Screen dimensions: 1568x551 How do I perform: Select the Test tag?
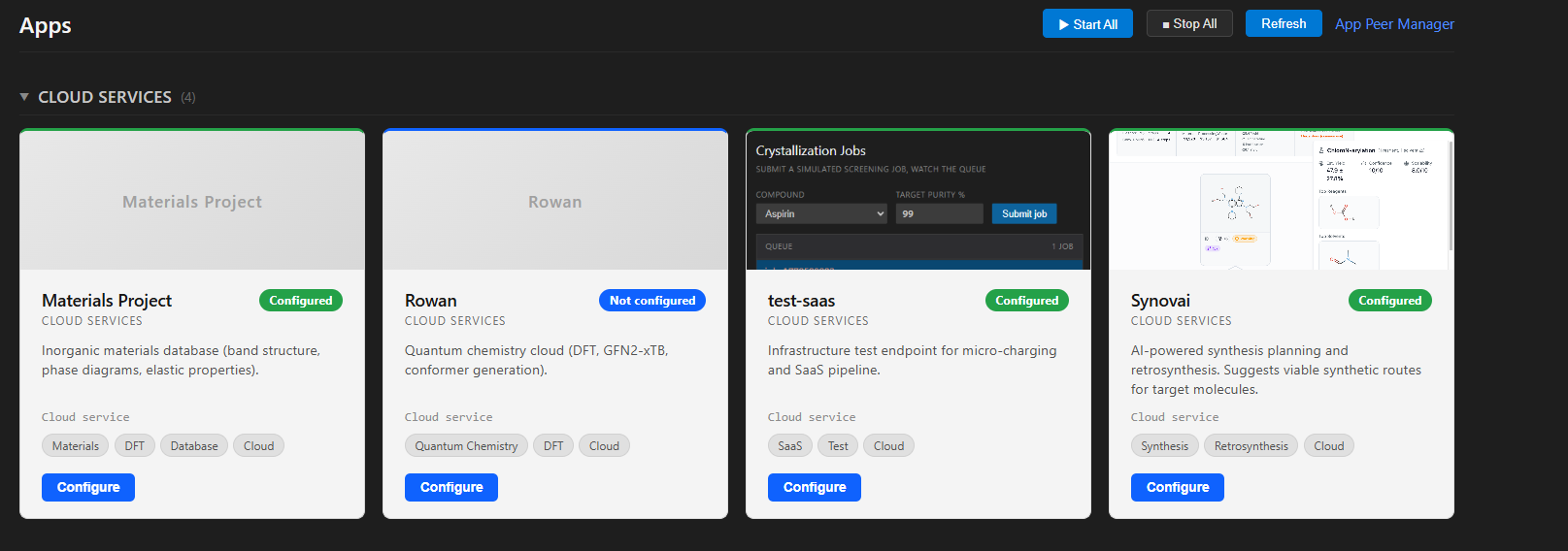pos(838,445)
